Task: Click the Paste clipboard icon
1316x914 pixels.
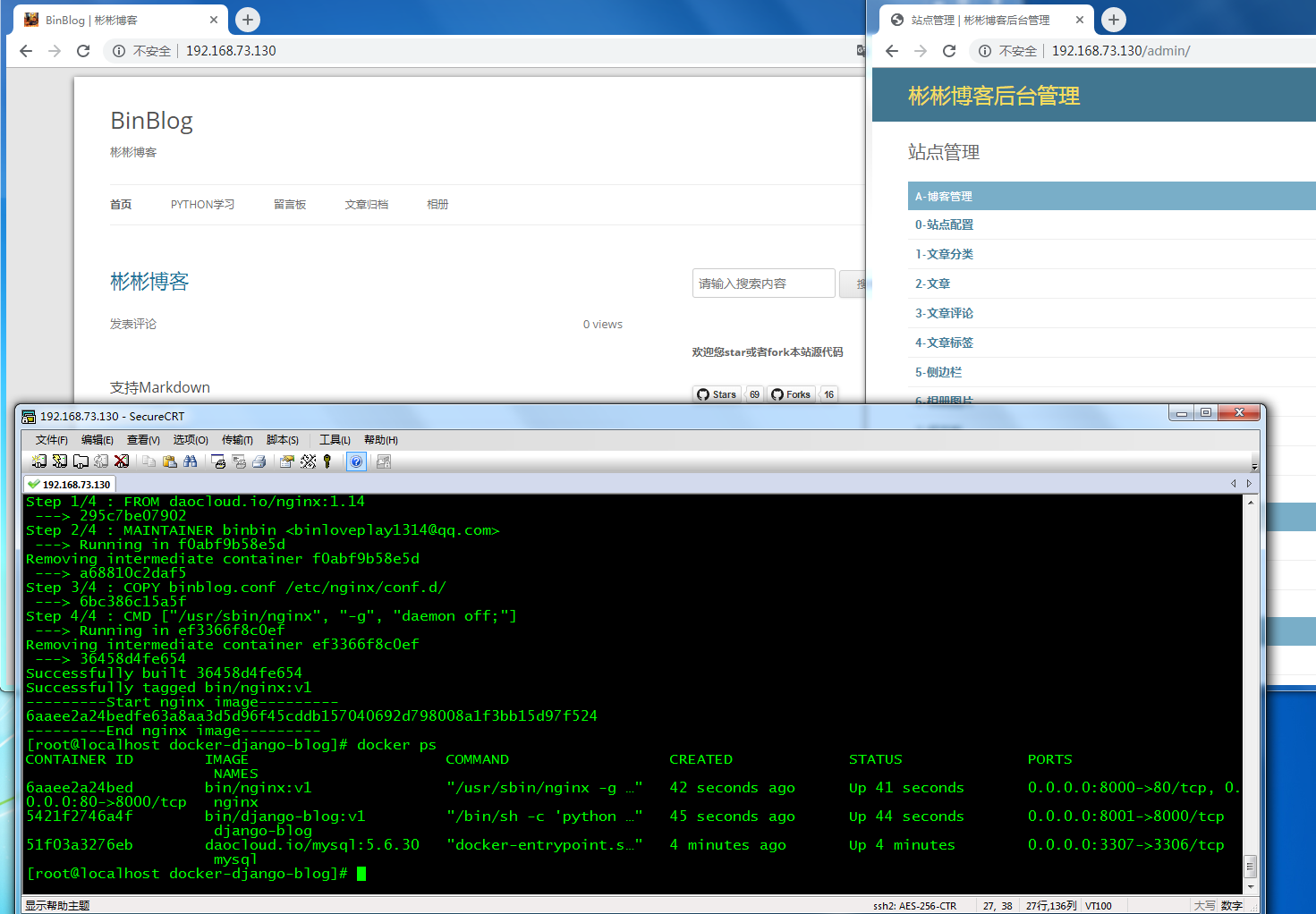Action: (x=169, y=461)
